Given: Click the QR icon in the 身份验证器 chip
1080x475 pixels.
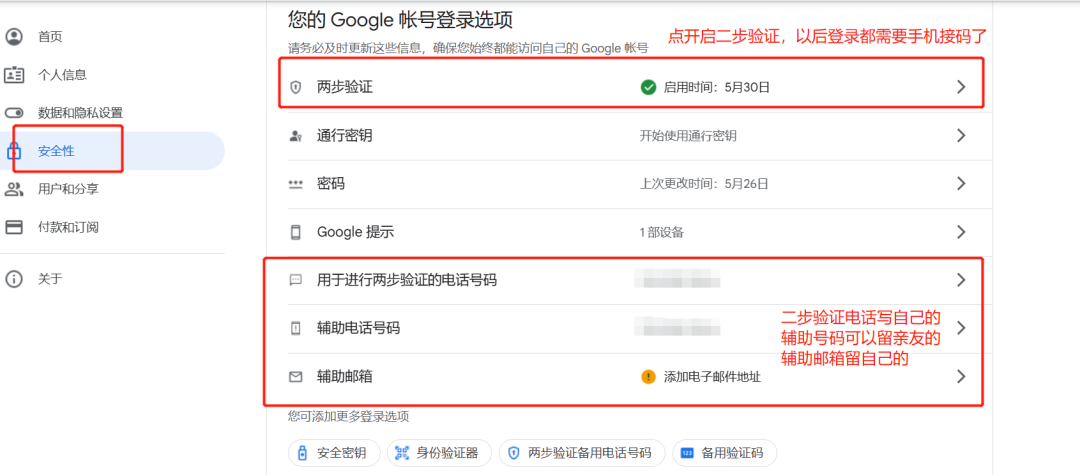Looking at the screenshot, I should pos(401,453).
